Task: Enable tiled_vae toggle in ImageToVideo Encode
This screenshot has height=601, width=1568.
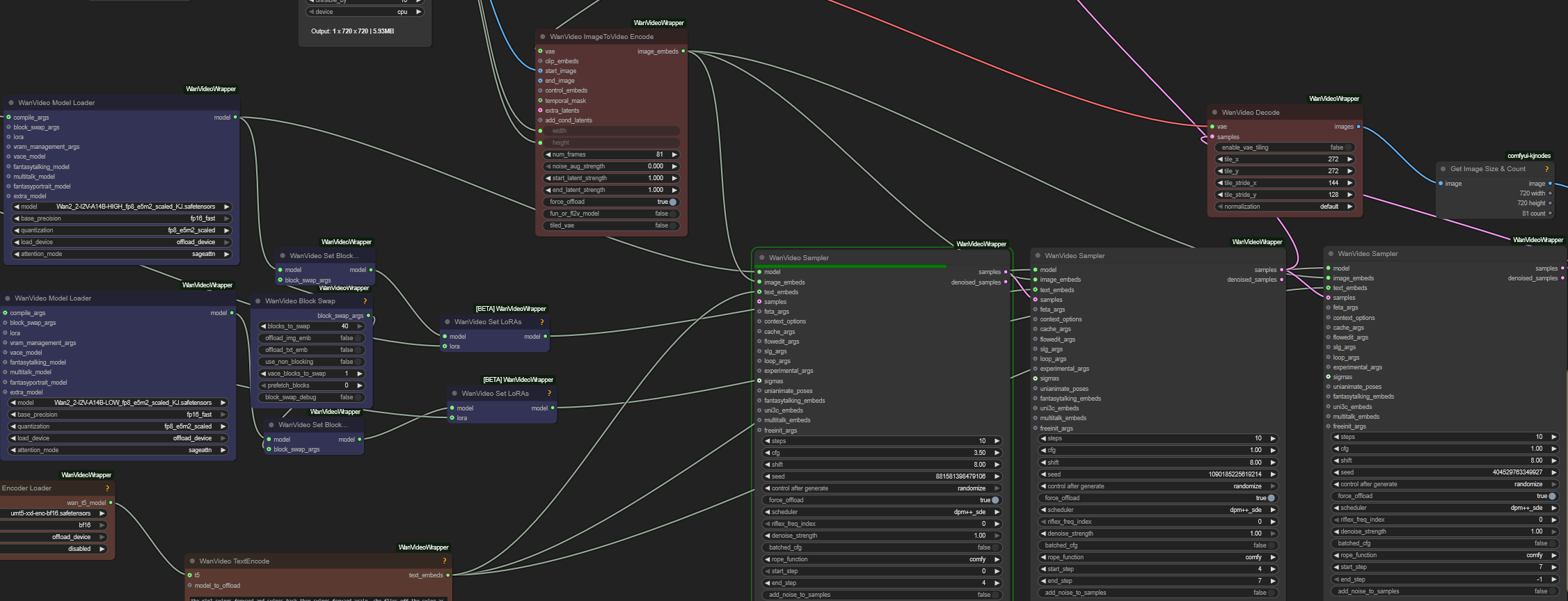Action: (x=672, y=225)
